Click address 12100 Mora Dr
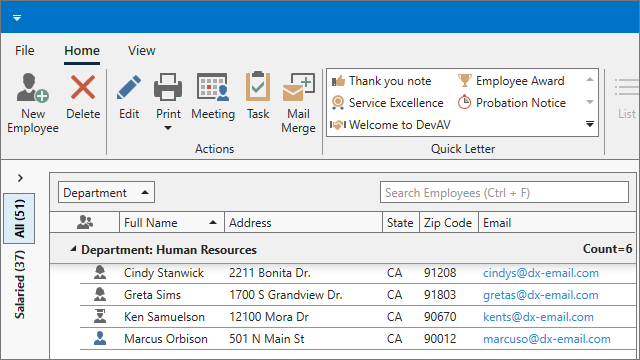640x360 pixels. 269,317
